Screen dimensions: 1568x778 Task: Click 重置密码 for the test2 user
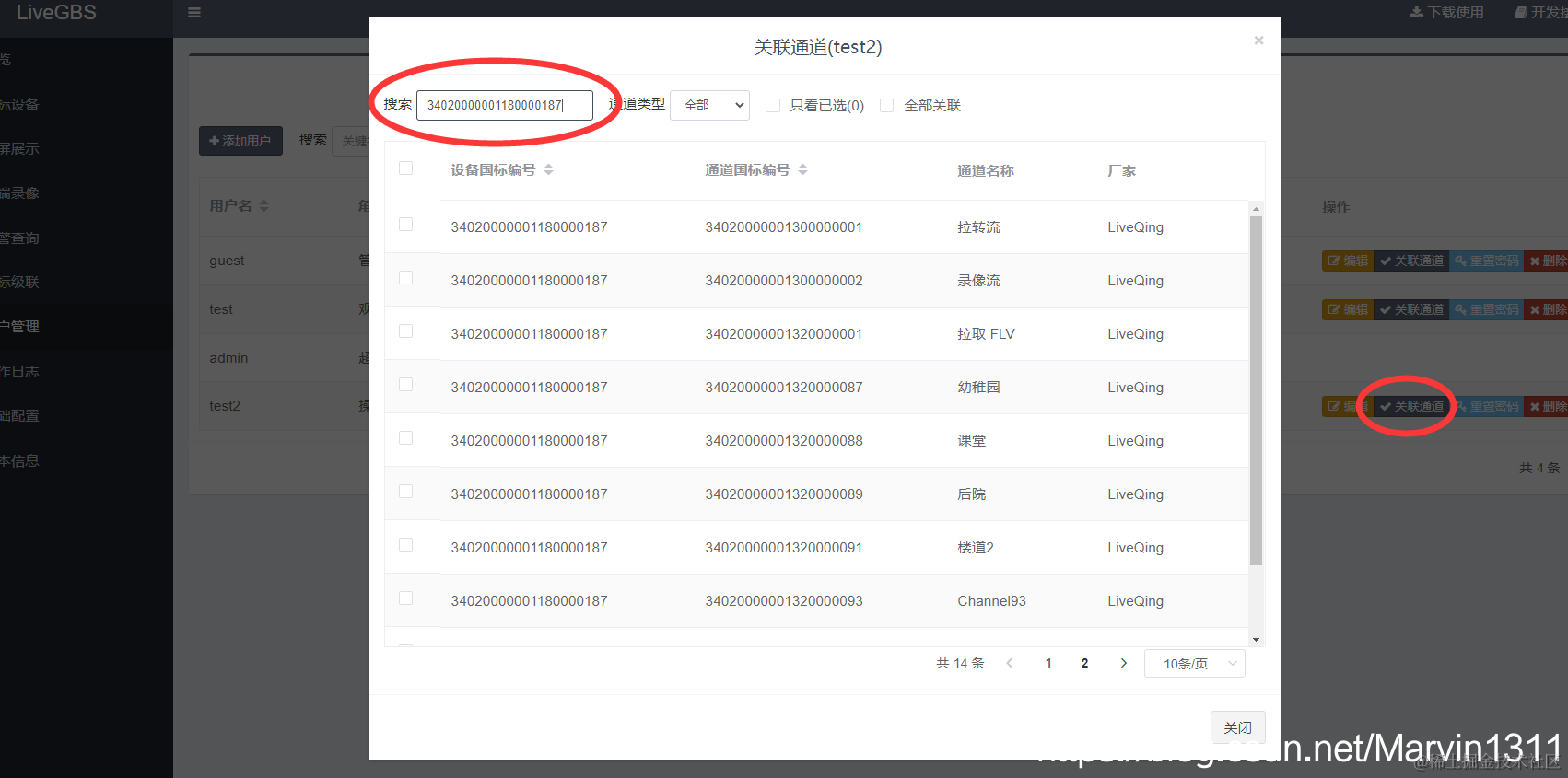(x=1487, y=406)
